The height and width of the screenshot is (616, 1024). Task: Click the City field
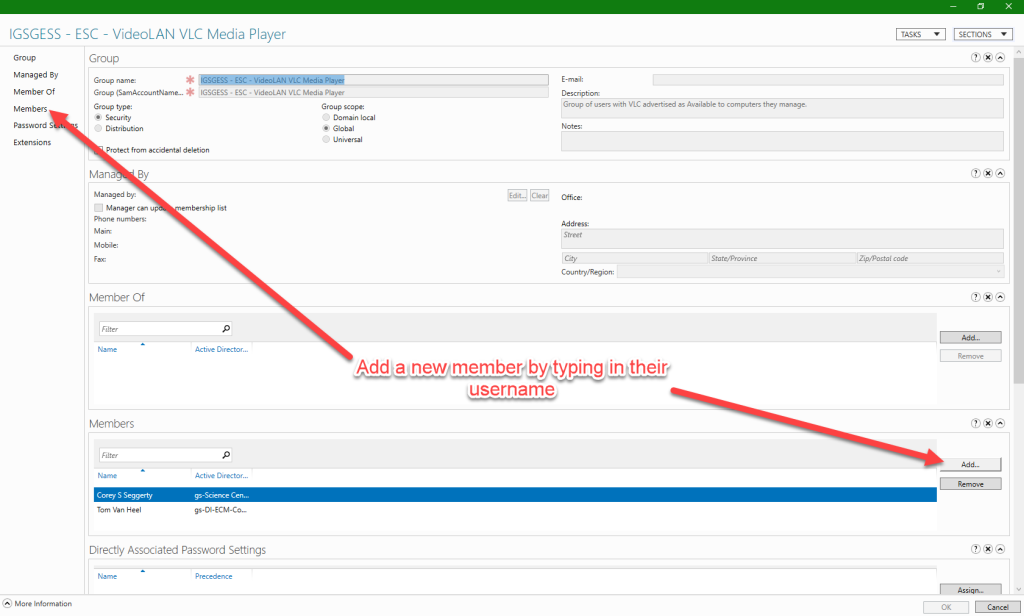point(635,258)
